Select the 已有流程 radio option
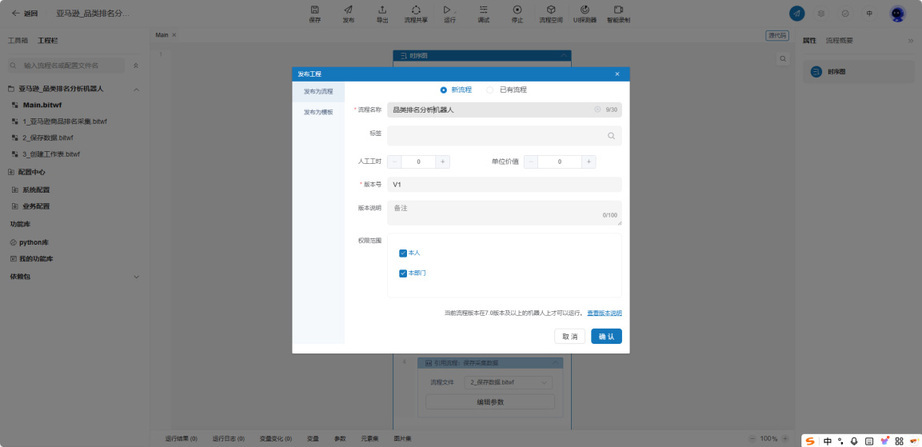This screenshot has height=447, width=922. (x=489, y=90)
